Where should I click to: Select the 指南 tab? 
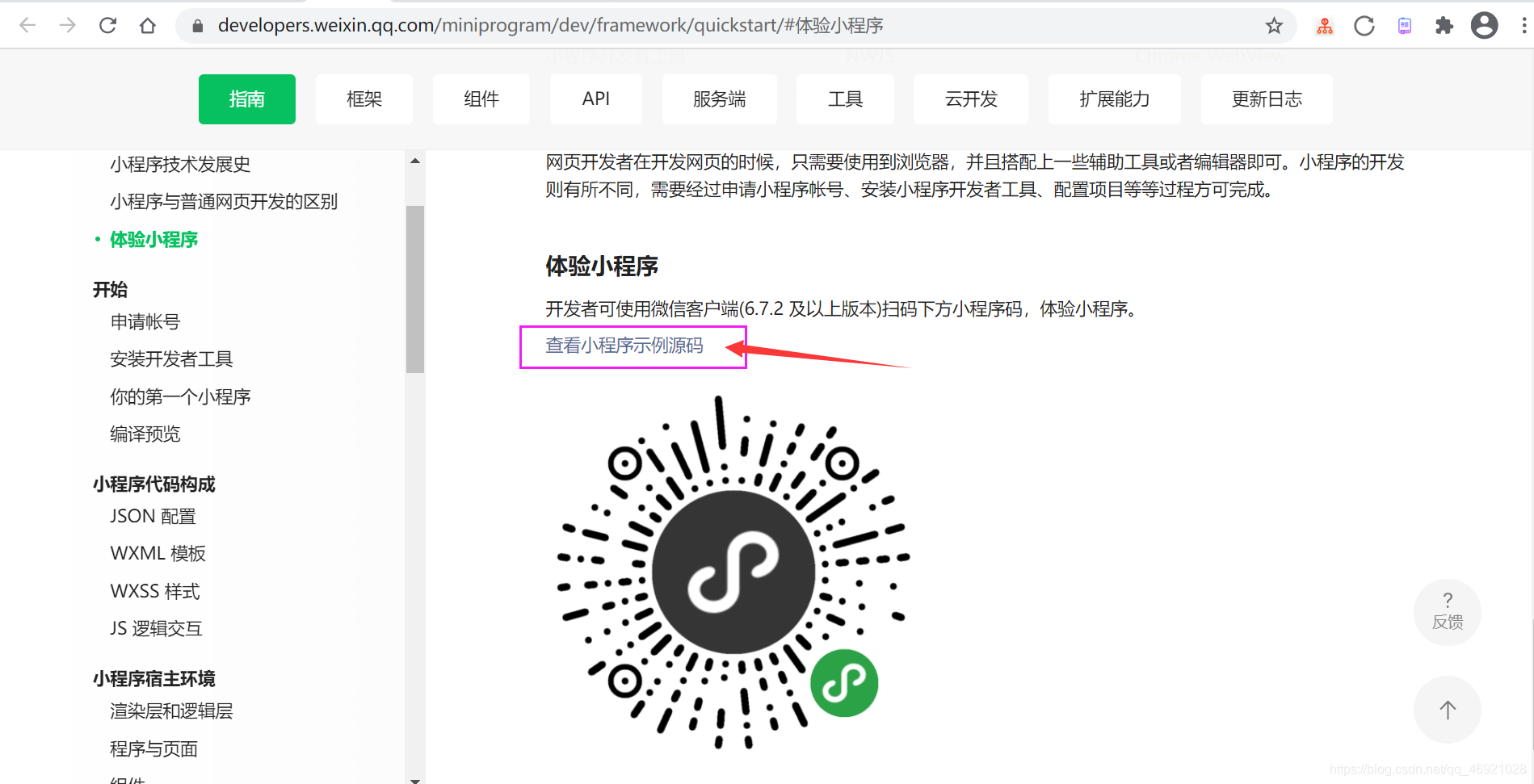[x=247, y=99]
